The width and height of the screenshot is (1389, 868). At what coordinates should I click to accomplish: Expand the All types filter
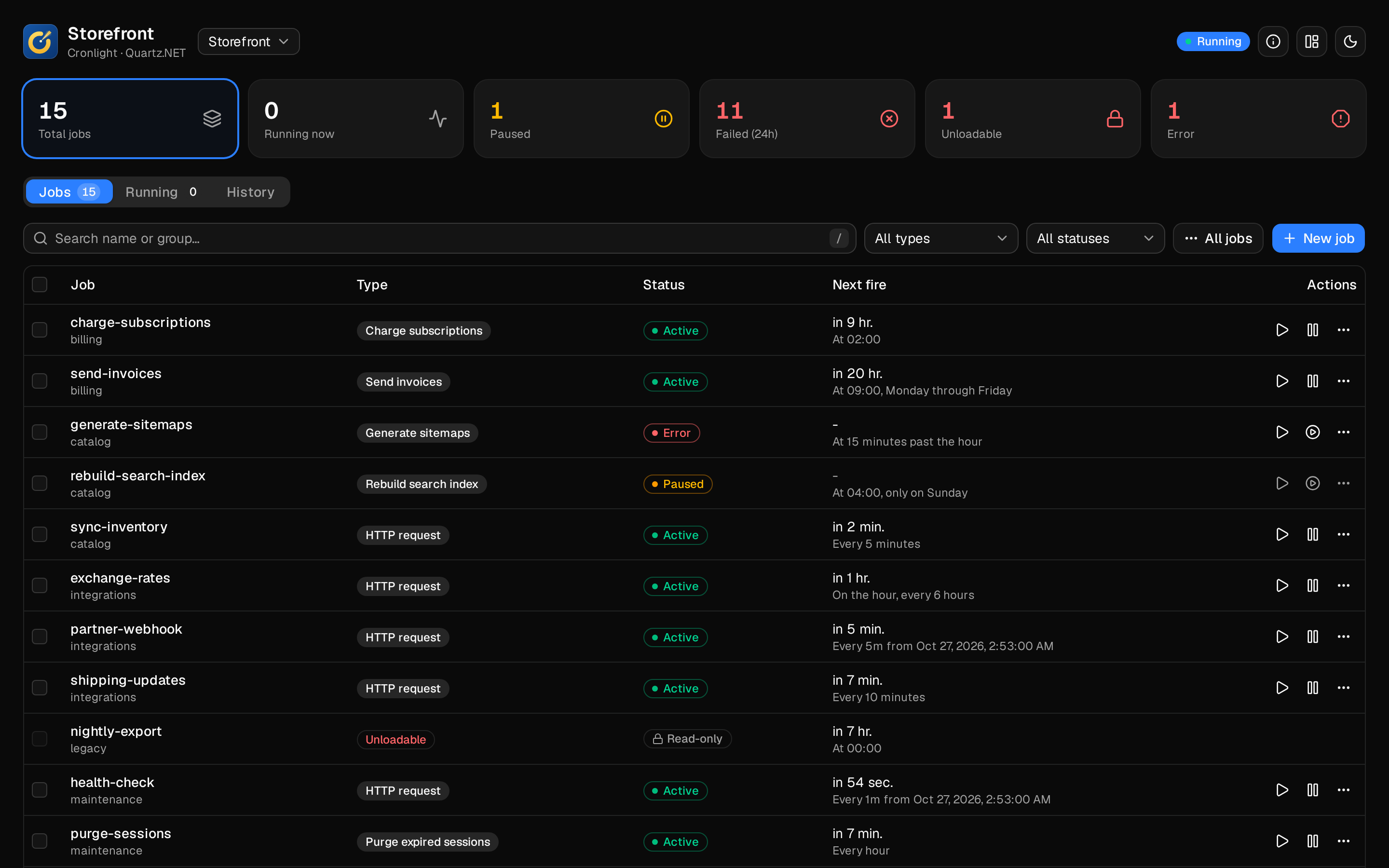point(941,238)
